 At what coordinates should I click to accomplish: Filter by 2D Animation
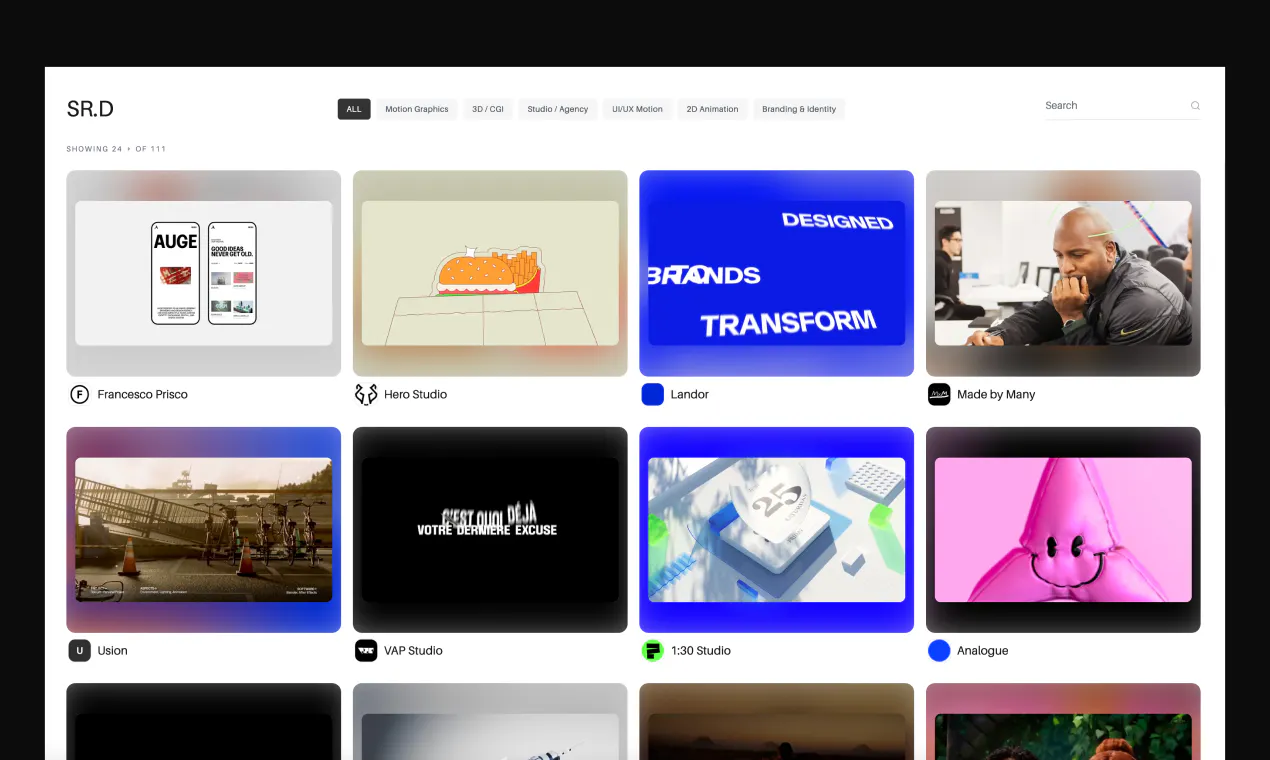click(x=712, y=109)
